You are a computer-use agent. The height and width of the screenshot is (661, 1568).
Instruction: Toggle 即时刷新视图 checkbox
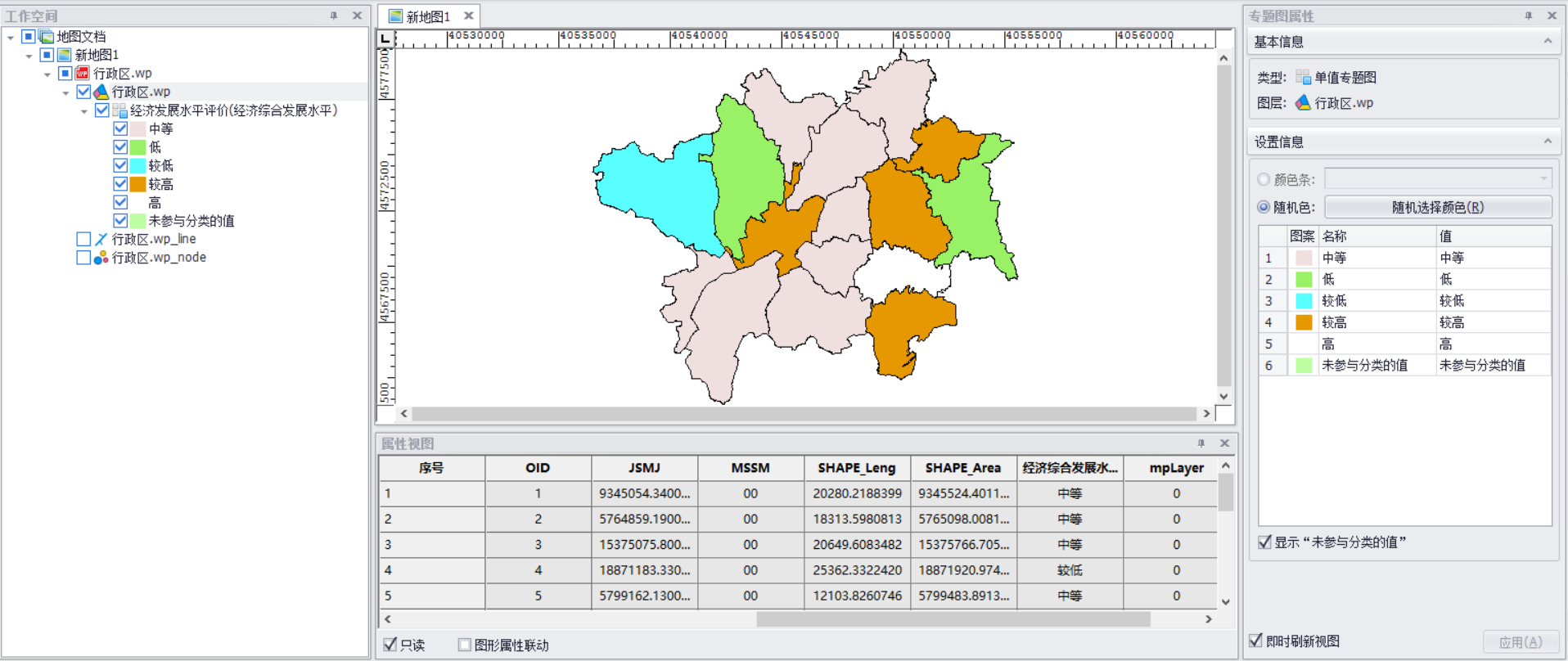1256,641
